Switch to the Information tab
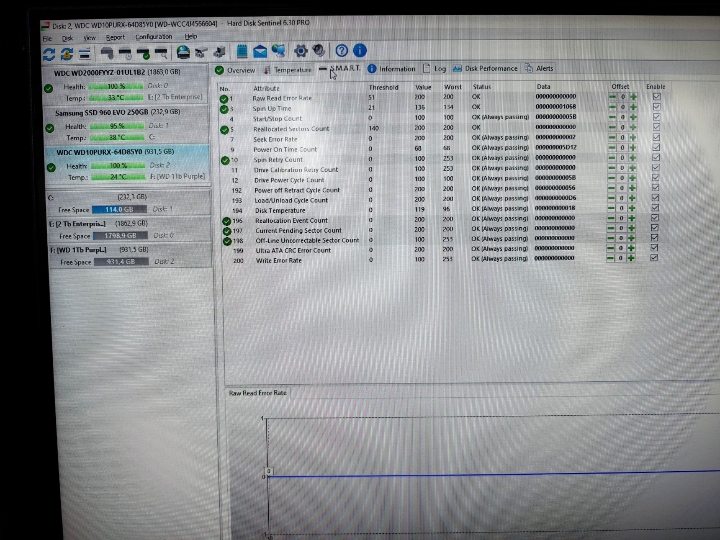Viewport: 720px width, 540px height. (391, 69)
